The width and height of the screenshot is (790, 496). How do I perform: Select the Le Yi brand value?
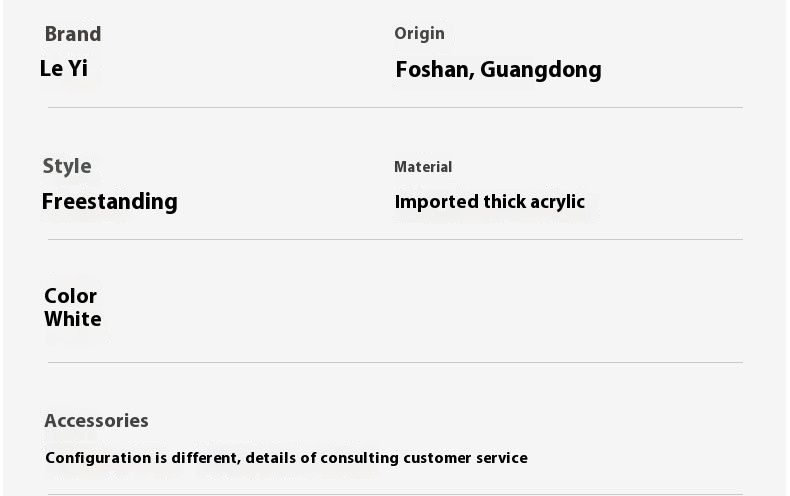tap(64, 69)
